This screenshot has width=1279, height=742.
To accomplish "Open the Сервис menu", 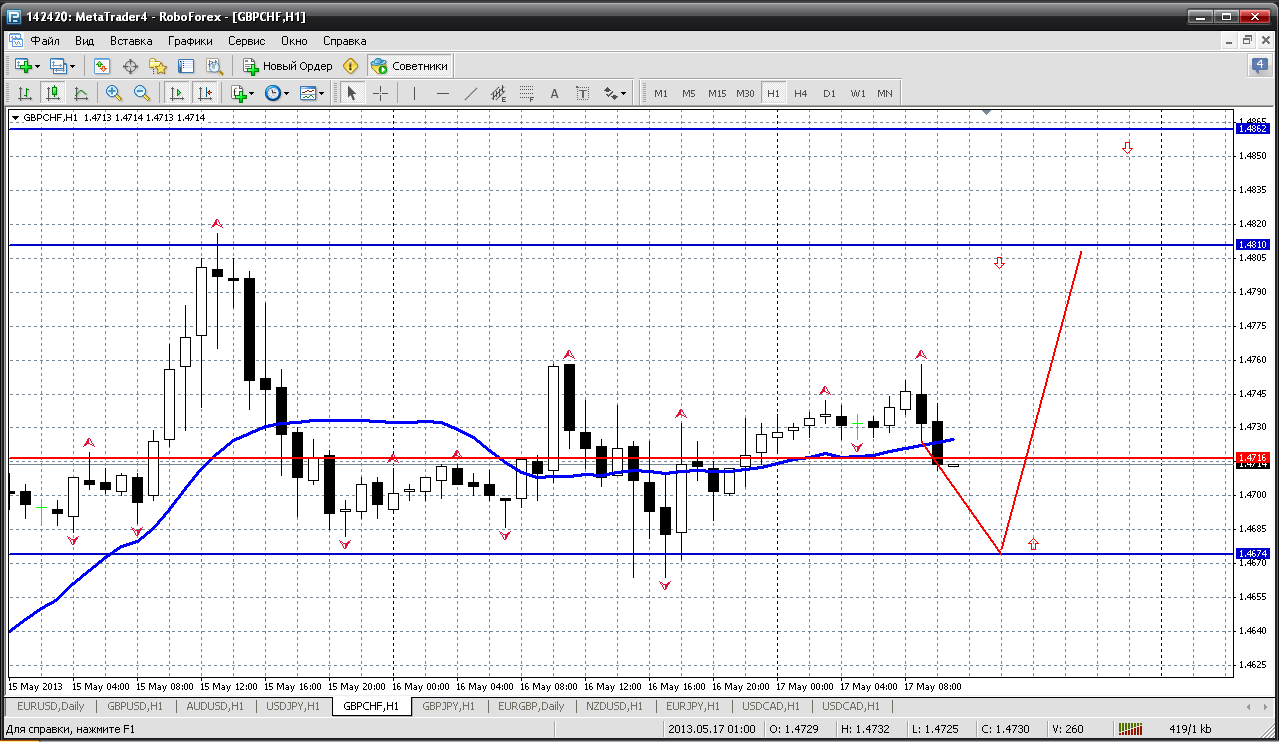I will click(246, 41).
